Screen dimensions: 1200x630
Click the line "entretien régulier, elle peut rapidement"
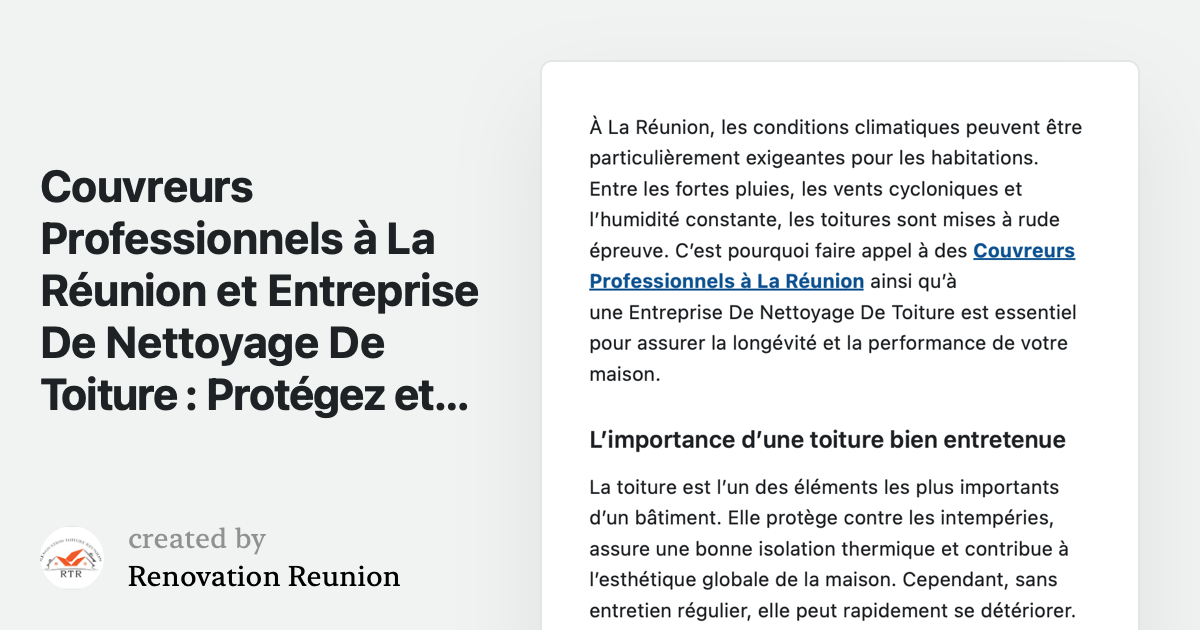pyautogui.click(x=831, y=610)
